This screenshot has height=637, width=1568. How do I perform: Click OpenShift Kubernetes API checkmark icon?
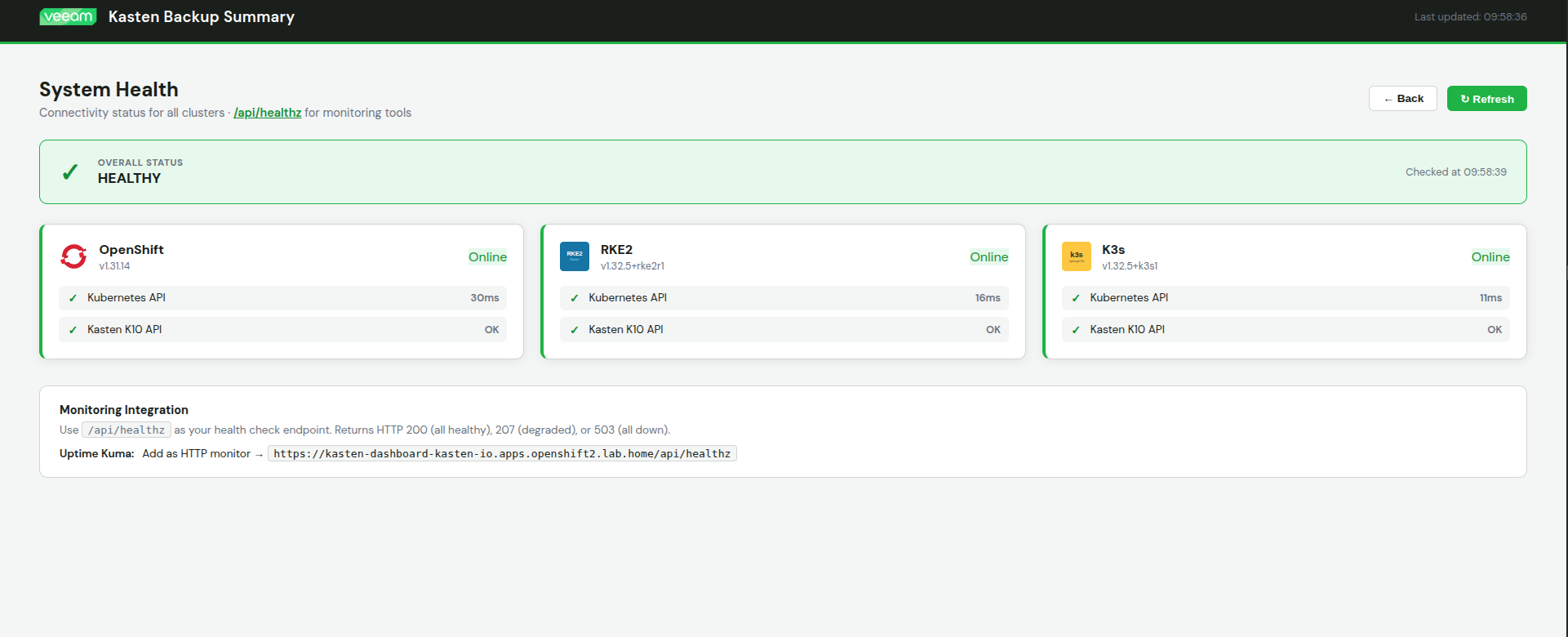73,298
